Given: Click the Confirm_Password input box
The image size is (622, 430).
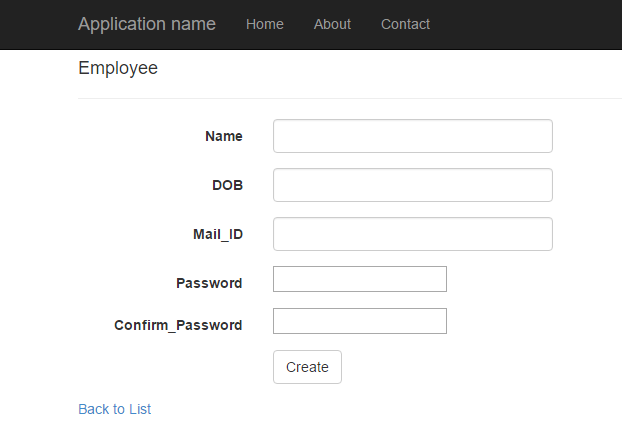Looking at the screenshot, I should tap(360, 321).
